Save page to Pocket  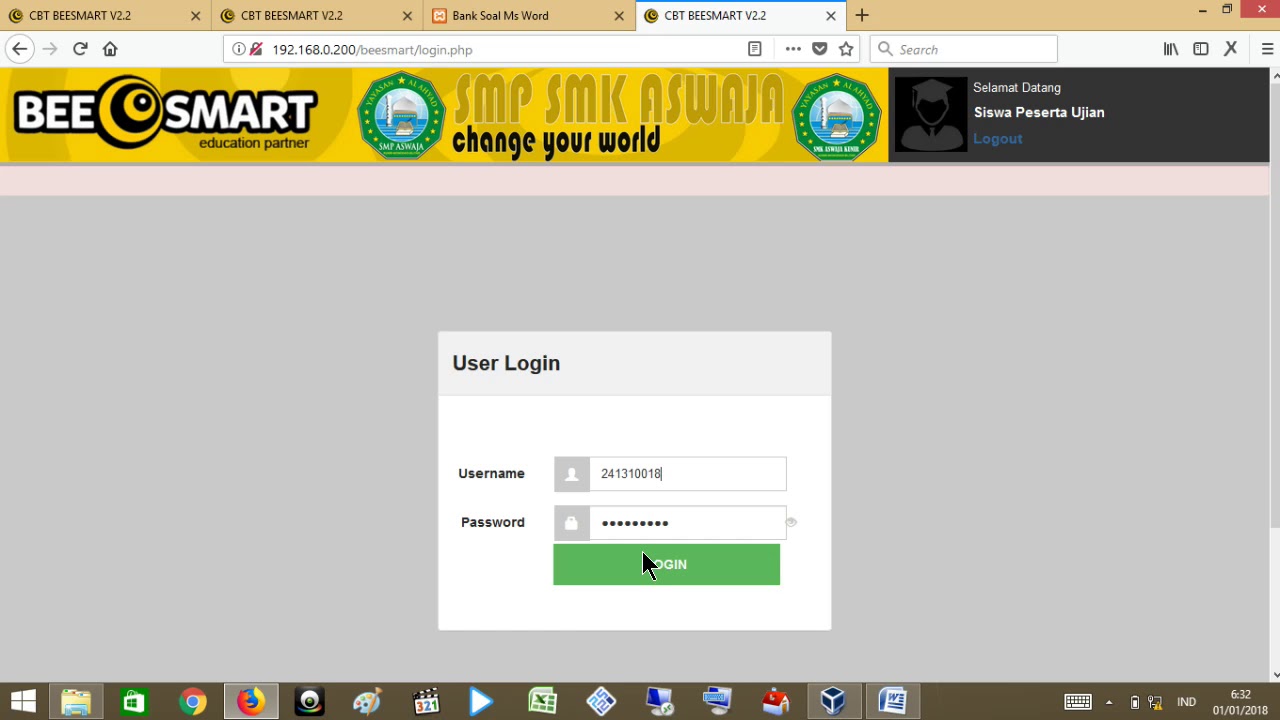coord(820,49)
